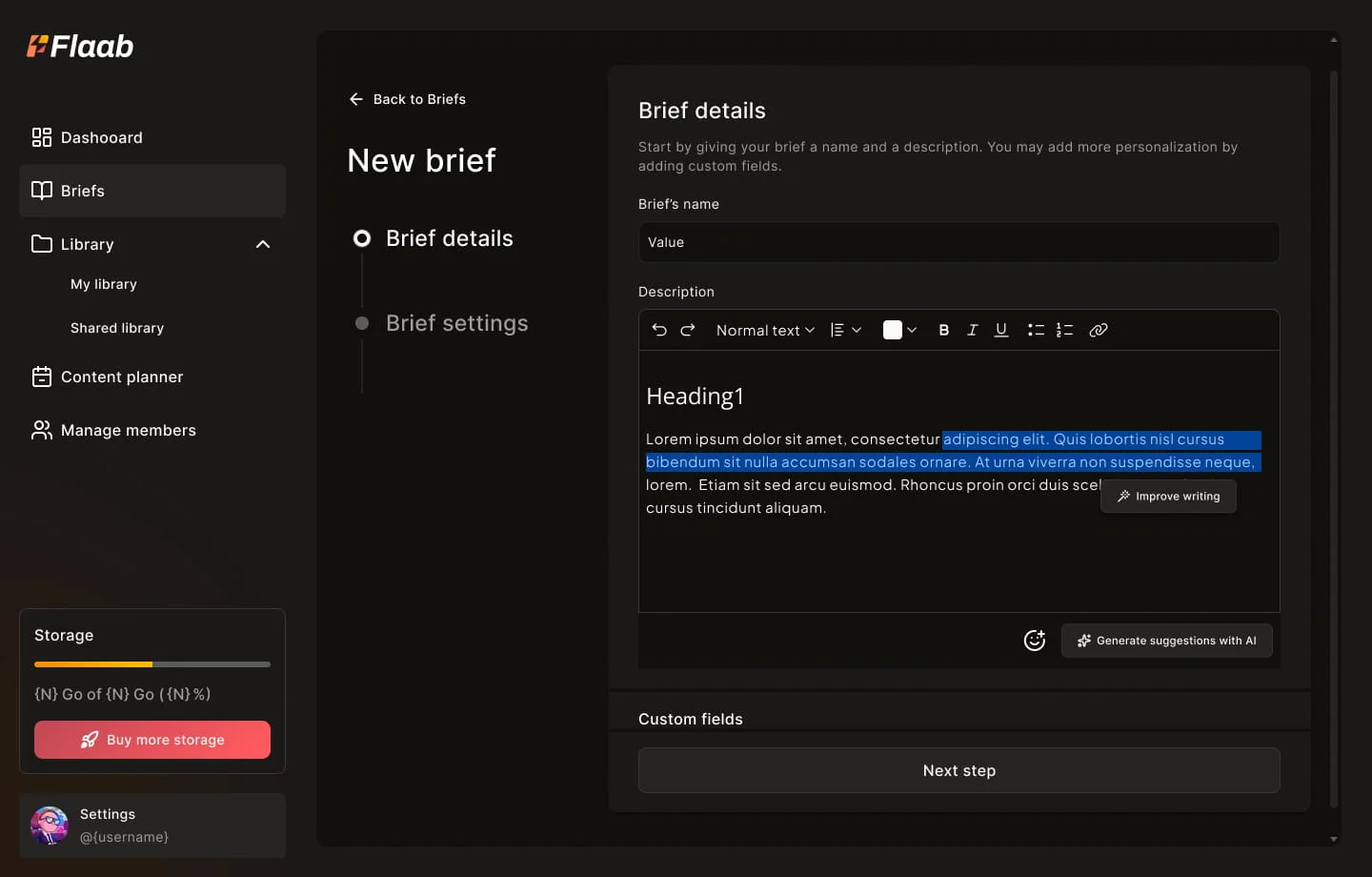Open the text alignment dropdown
1372x877 pixels.
point(845,330)
